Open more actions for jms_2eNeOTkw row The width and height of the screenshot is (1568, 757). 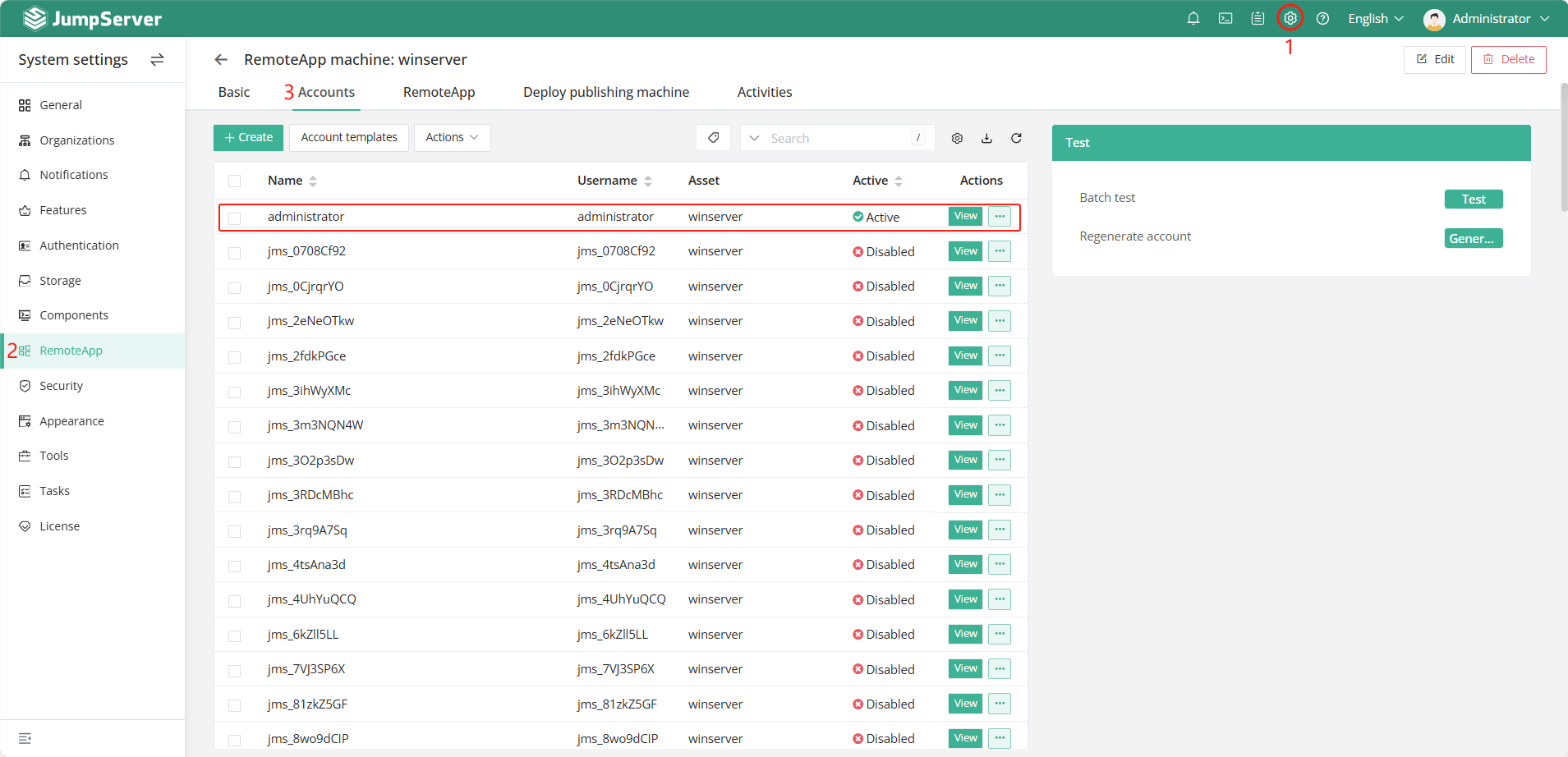(1000, 320)
